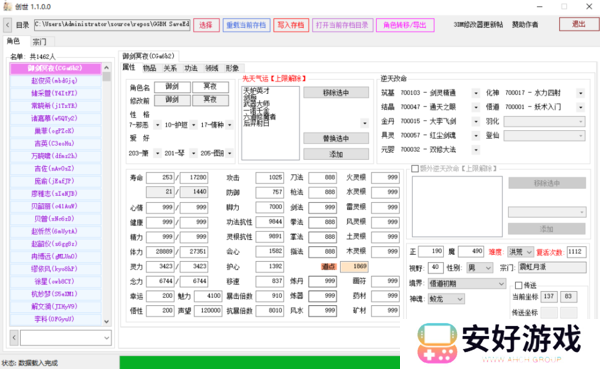Click the 复活次数 field showing 1112
Viewport: 600px width, 369px height.
click(x=576, y=251)
